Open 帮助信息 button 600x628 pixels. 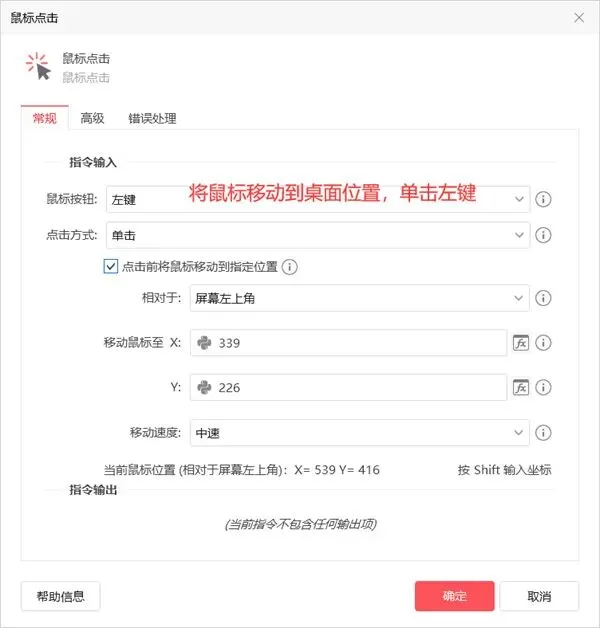pyautogui.click(x=60, y=596)
